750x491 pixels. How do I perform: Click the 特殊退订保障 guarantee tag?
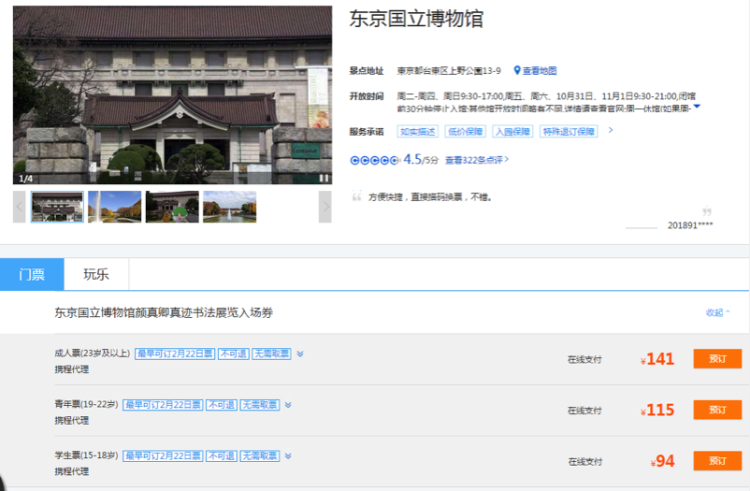(569, 131)
